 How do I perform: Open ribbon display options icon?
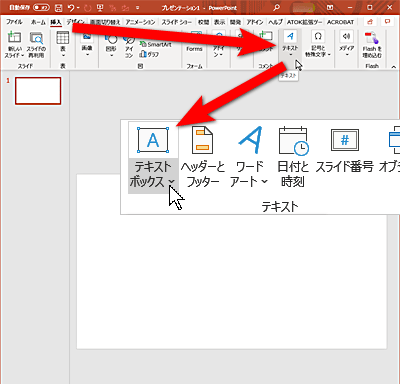click(x=330, y=7)
